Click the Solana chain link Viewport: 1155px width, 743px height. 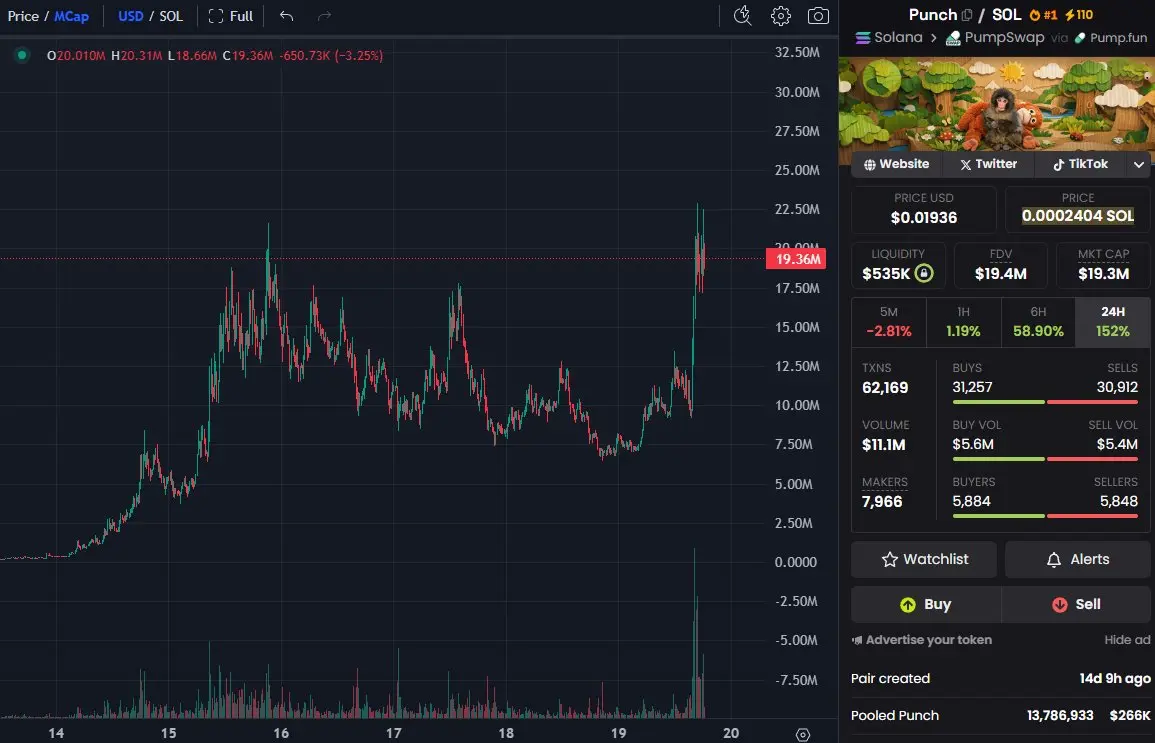tap(889, 38)
